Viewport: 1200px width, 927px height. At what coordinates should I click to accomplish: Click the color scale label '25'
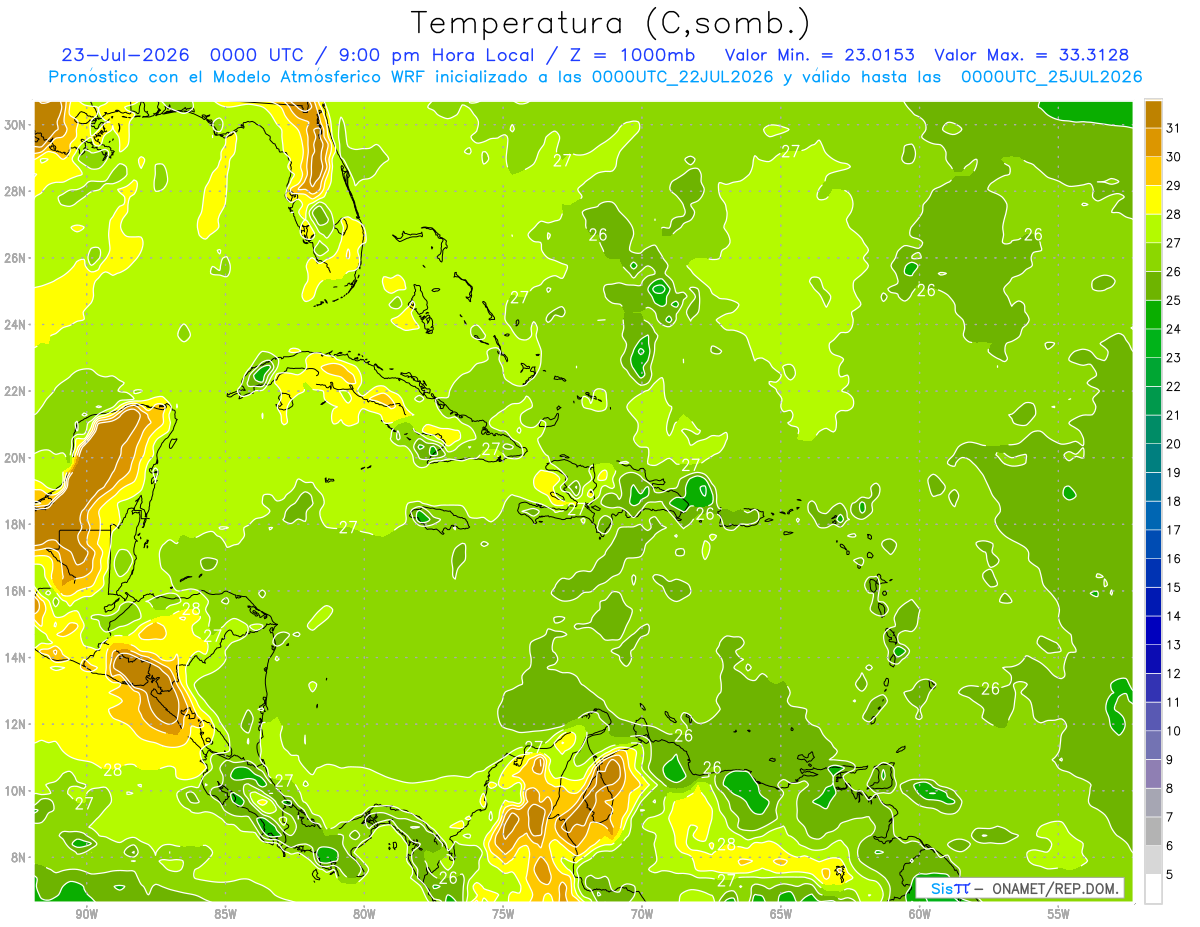click(1173, 301)
